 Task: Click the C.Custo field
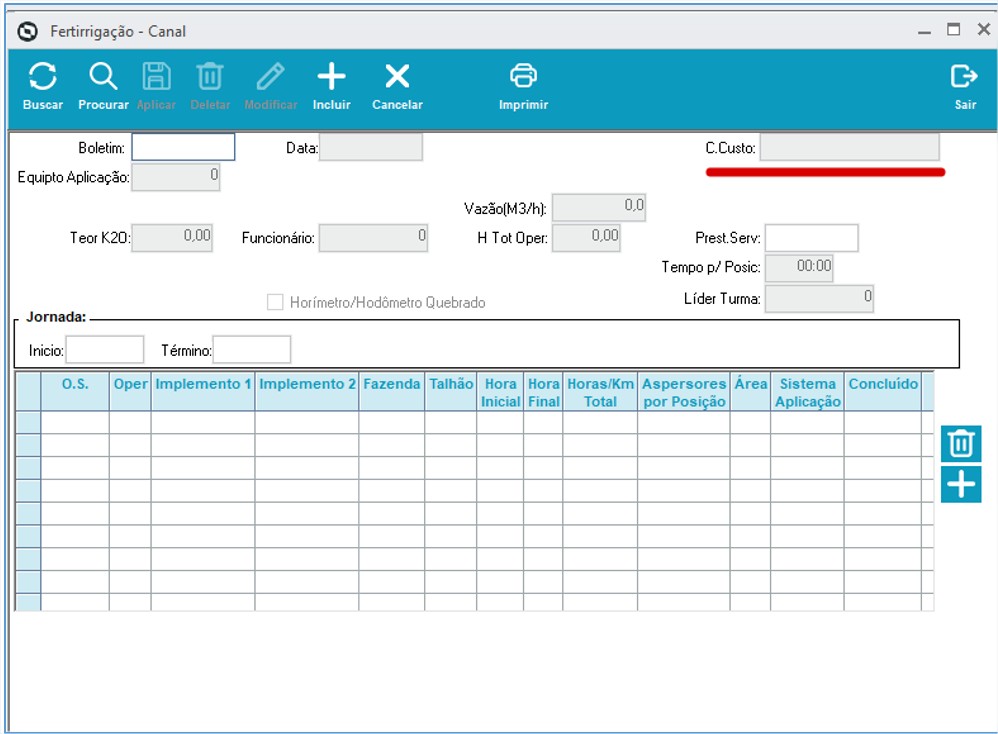[x=849, y=147]
